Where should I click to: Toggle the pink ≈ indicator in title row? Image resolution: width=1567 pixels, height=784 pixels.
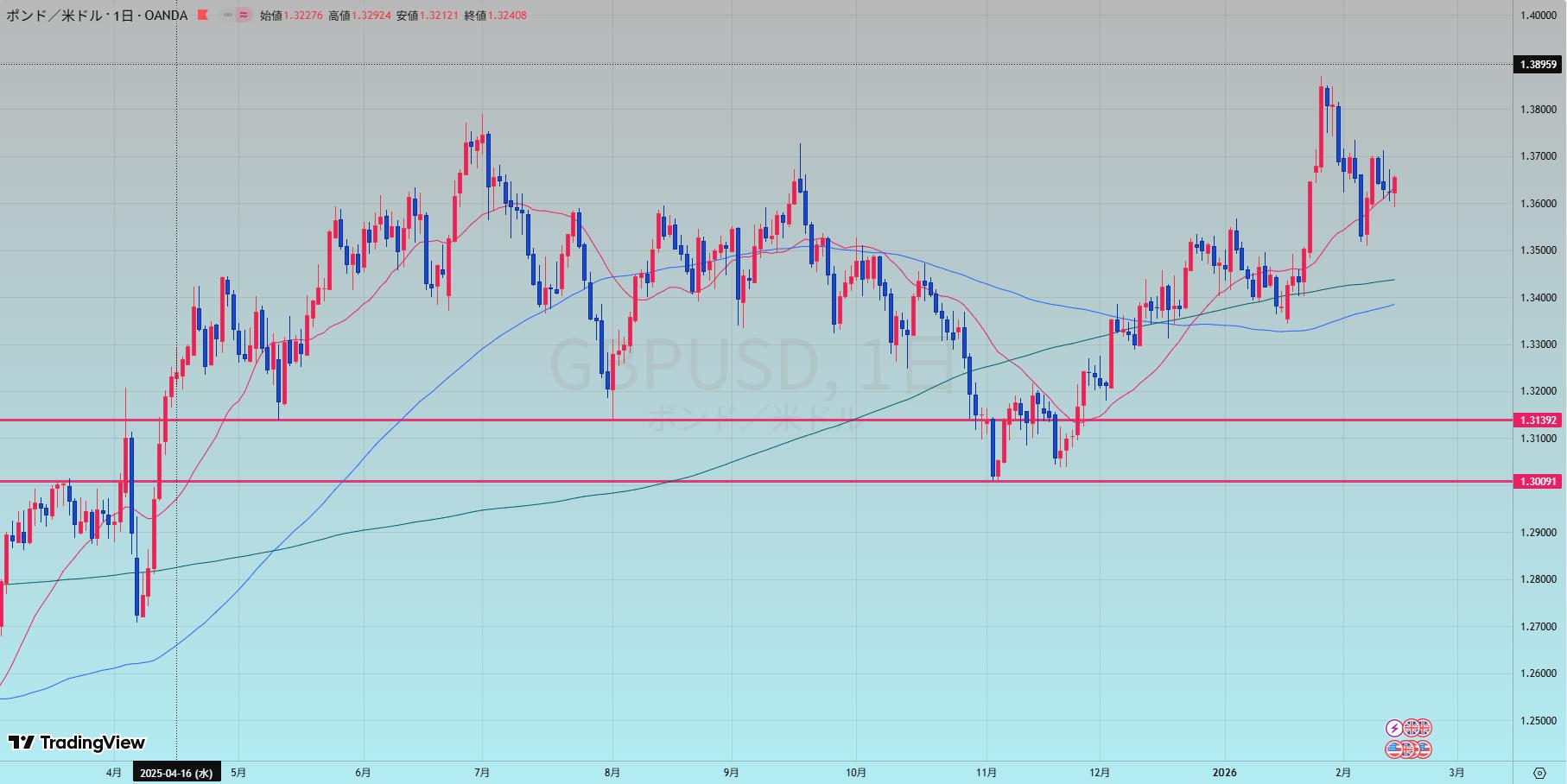[244, 15]
